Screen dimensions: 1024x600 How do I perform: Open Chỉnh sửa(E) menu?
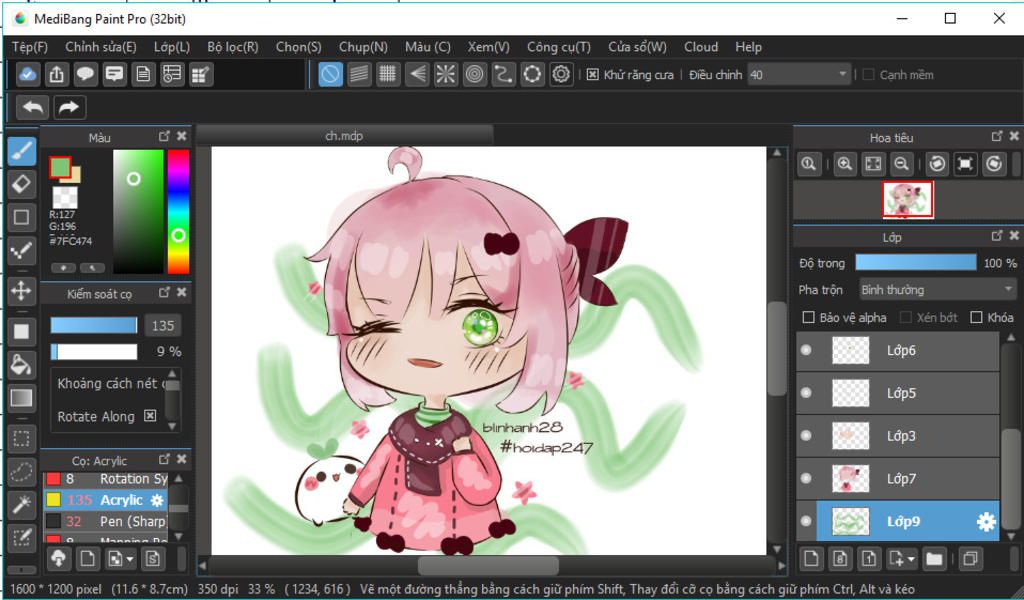[101, 47]
